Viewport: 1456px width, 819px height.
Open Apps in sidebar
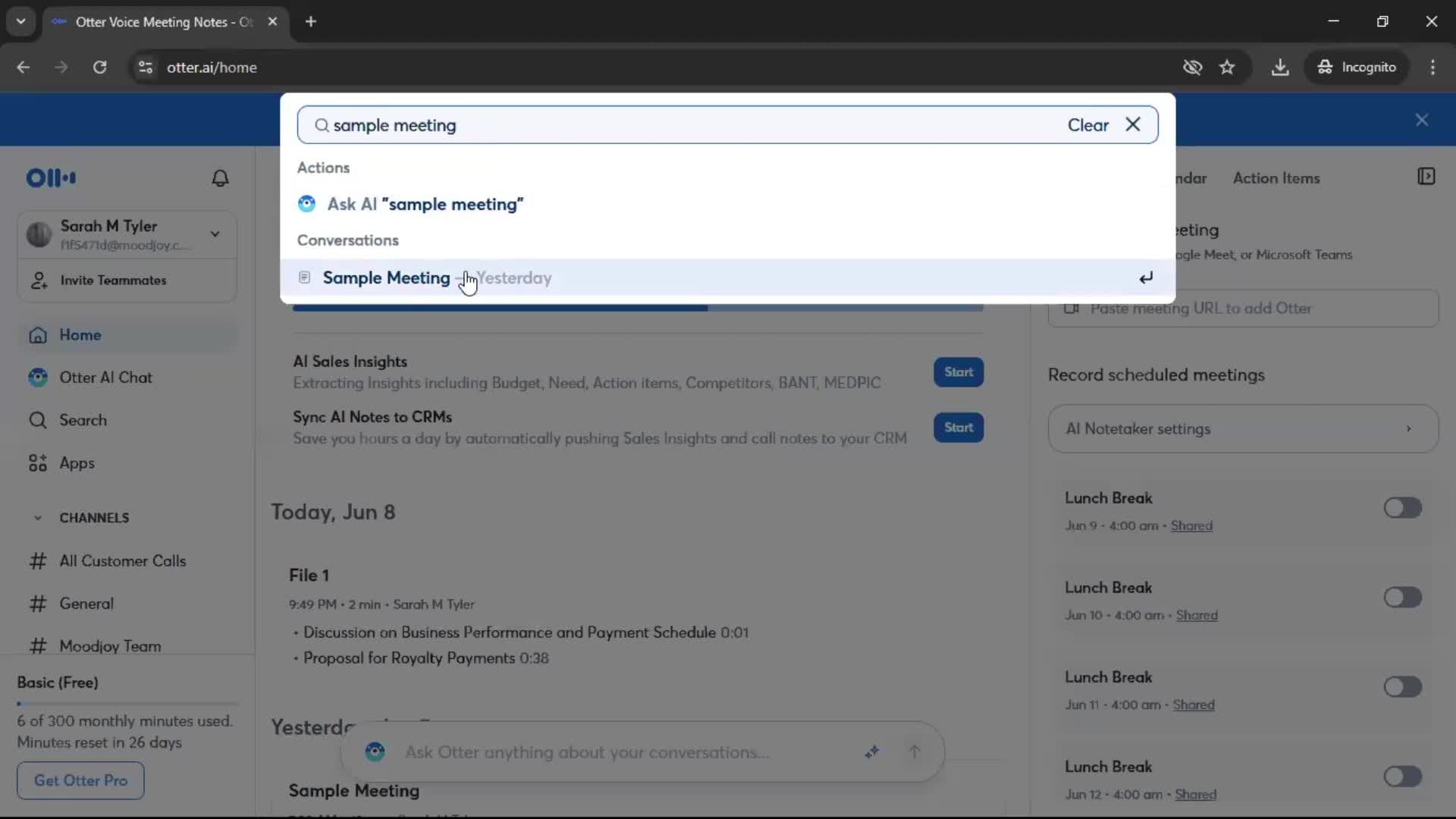point(127,463)
